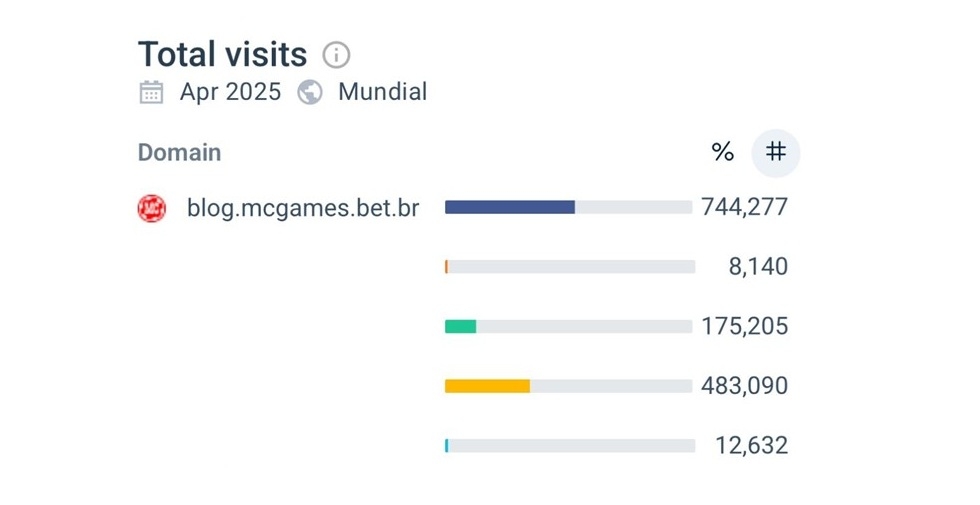
Task: Select the 12,632 visits value
Action: coord(751,445)
